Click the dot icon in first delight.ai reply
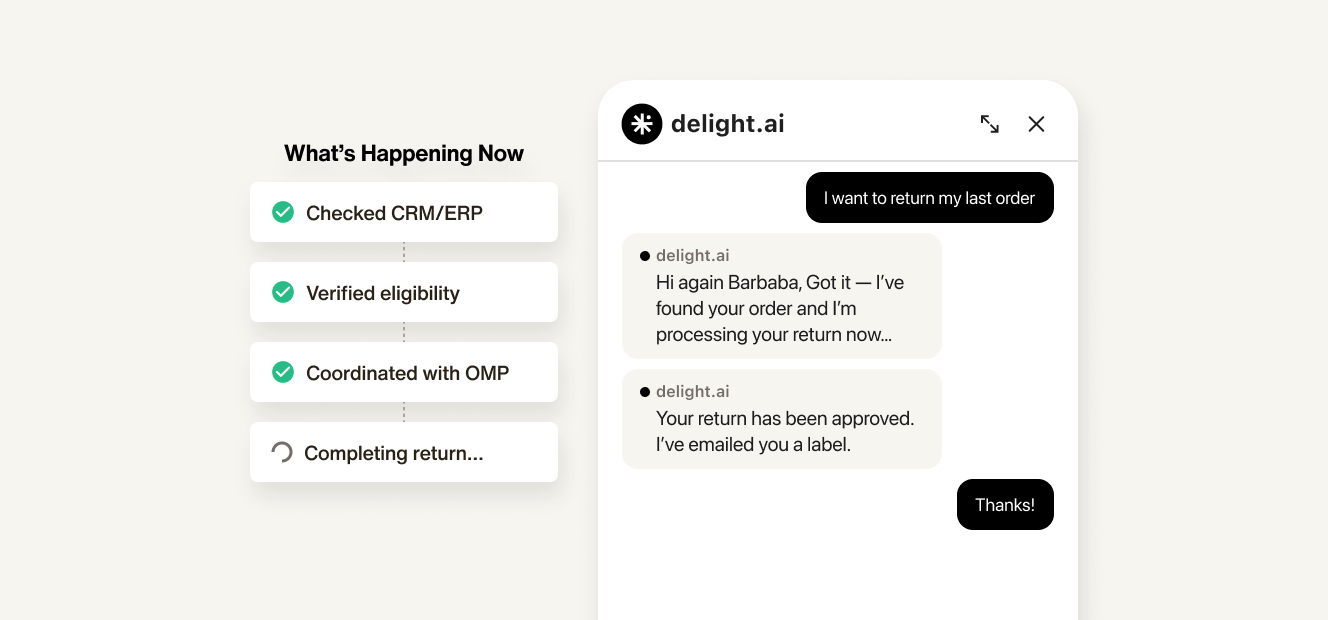Viewport: 1328px width, 620px height. click(645, 256)
